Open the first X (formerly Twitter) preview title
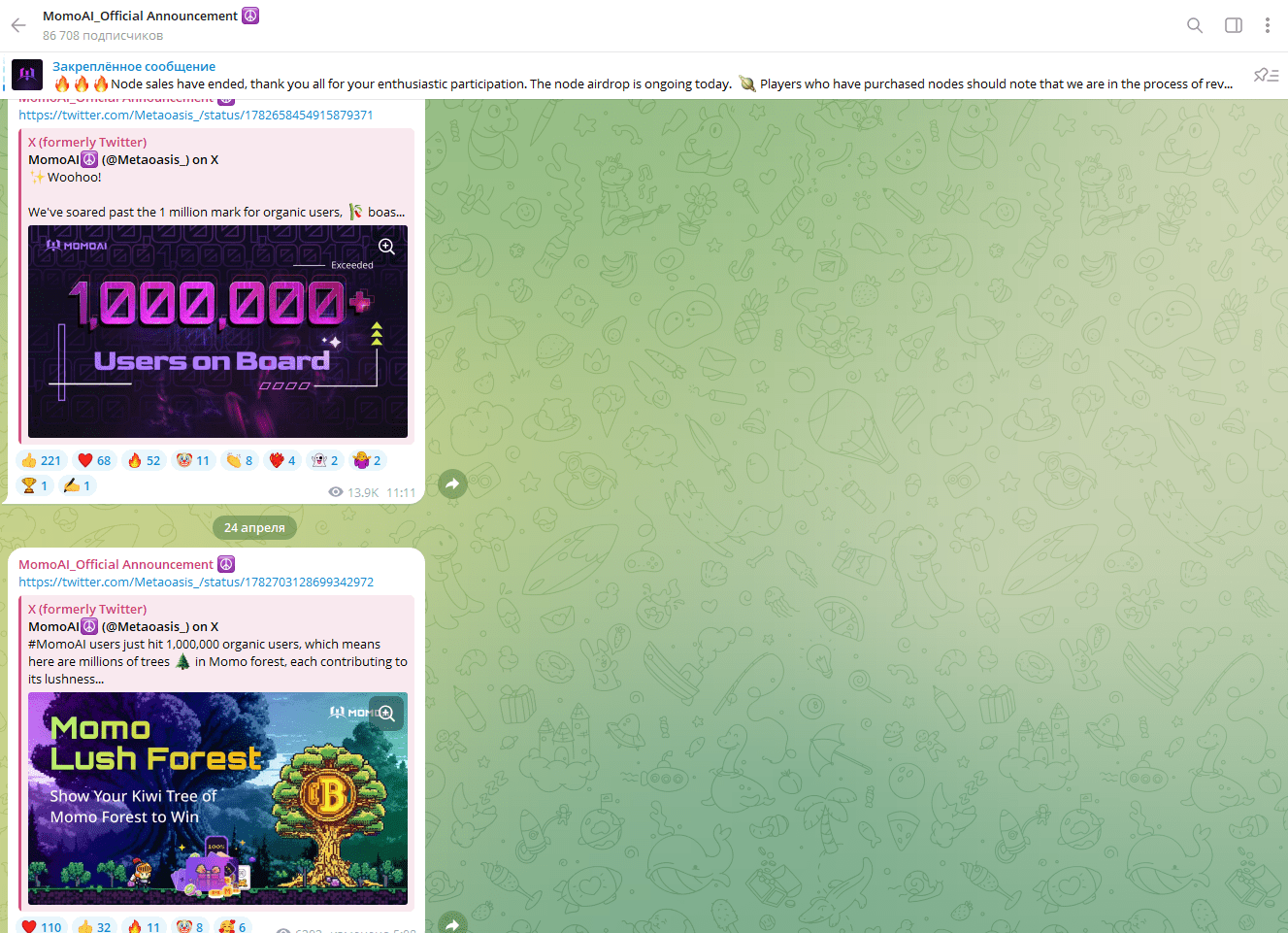This screenshot has width=1288, height=933. tap(87, 142)
